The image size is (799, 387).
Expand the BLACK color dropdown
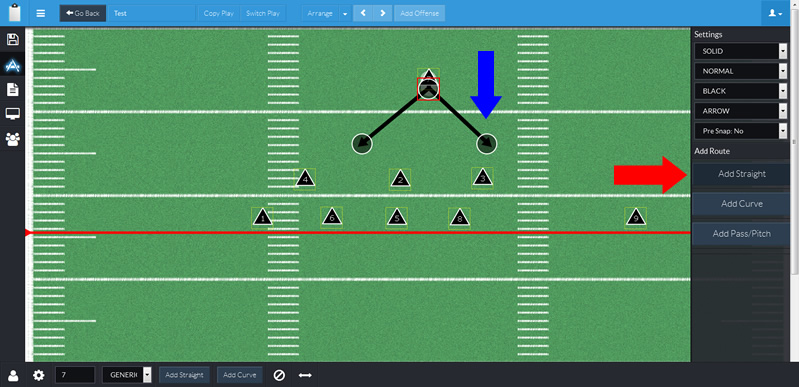[741, 91]
